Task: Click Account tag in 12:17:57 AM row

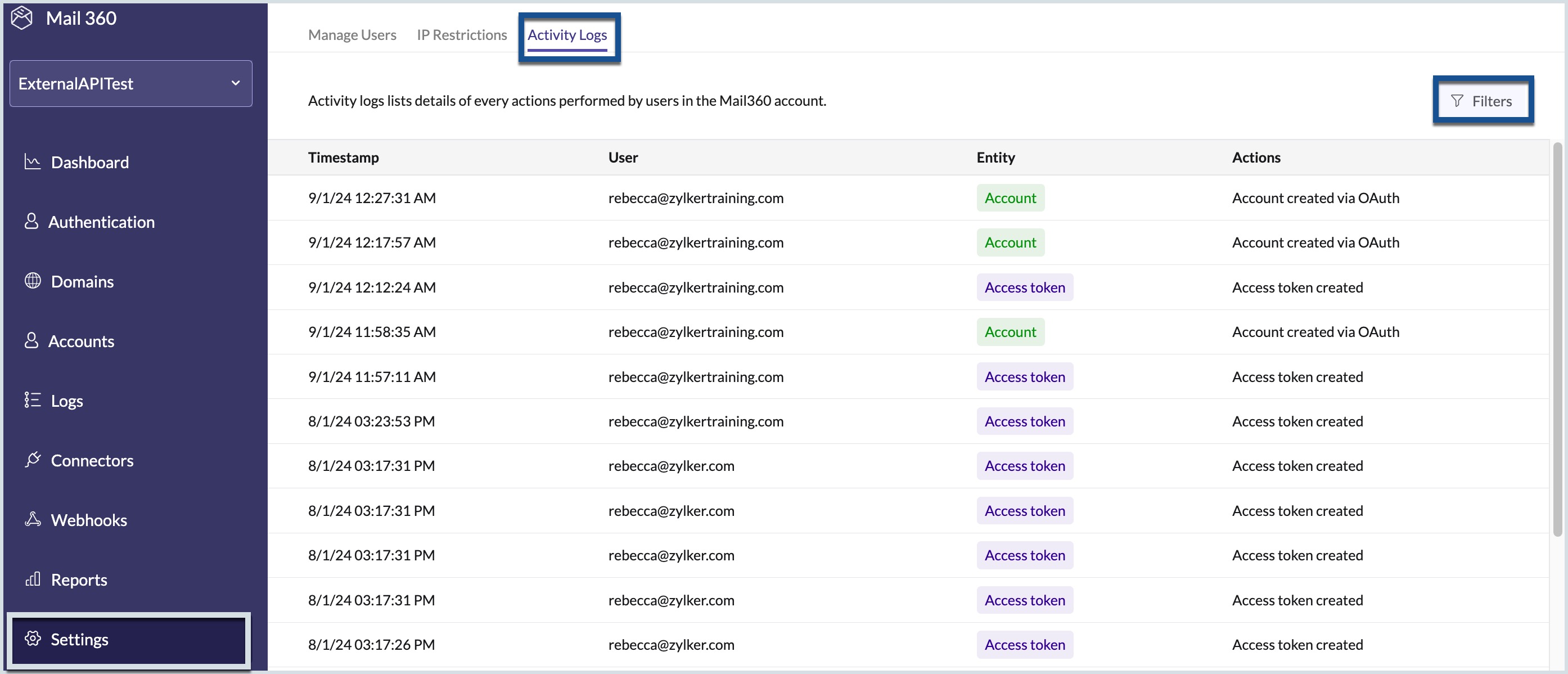Action: (1011, 242)
